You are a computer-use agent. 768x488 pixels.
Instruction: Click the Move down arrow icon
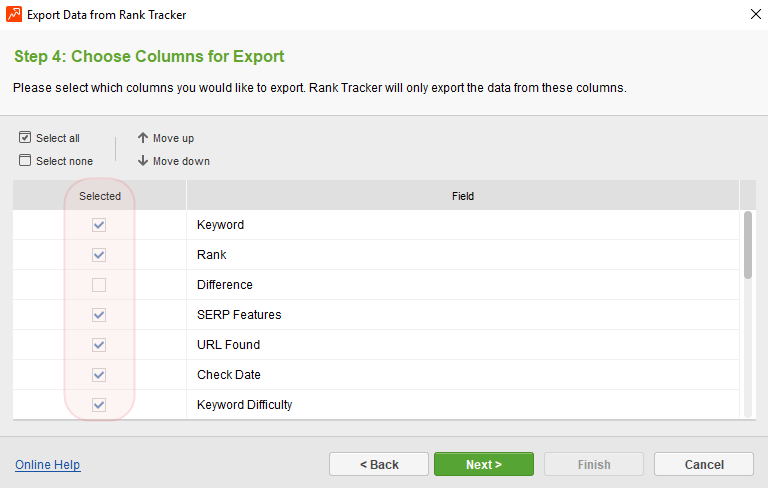tap(143, 161)
